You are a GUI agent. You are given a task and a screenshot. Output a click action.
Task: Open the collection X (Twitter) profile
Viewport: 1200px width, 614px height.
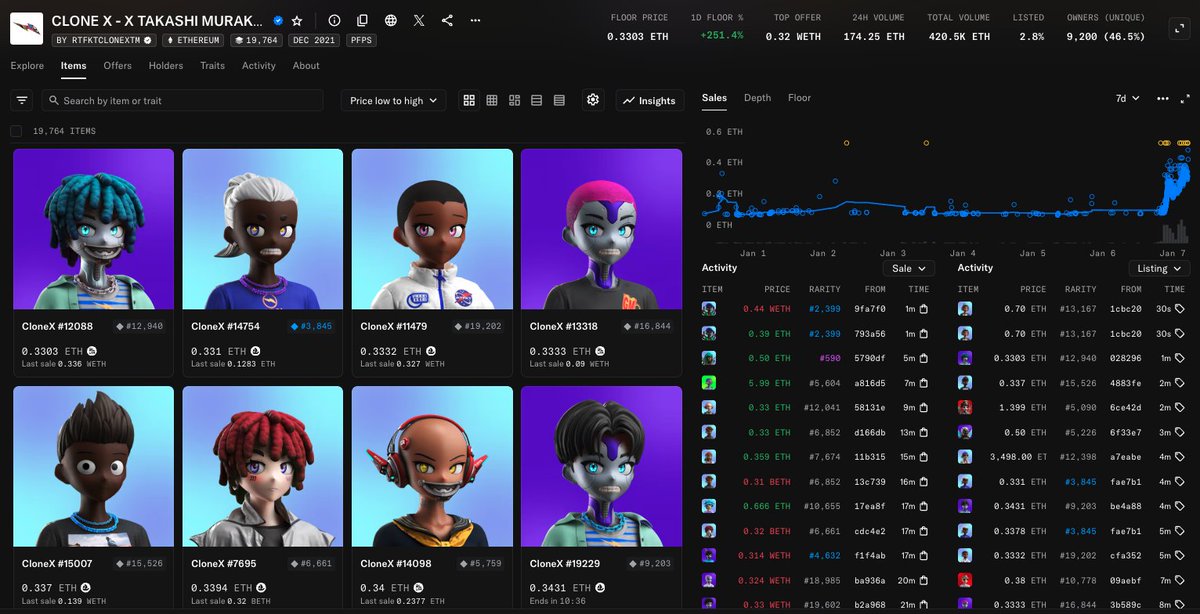click(419, 20)
